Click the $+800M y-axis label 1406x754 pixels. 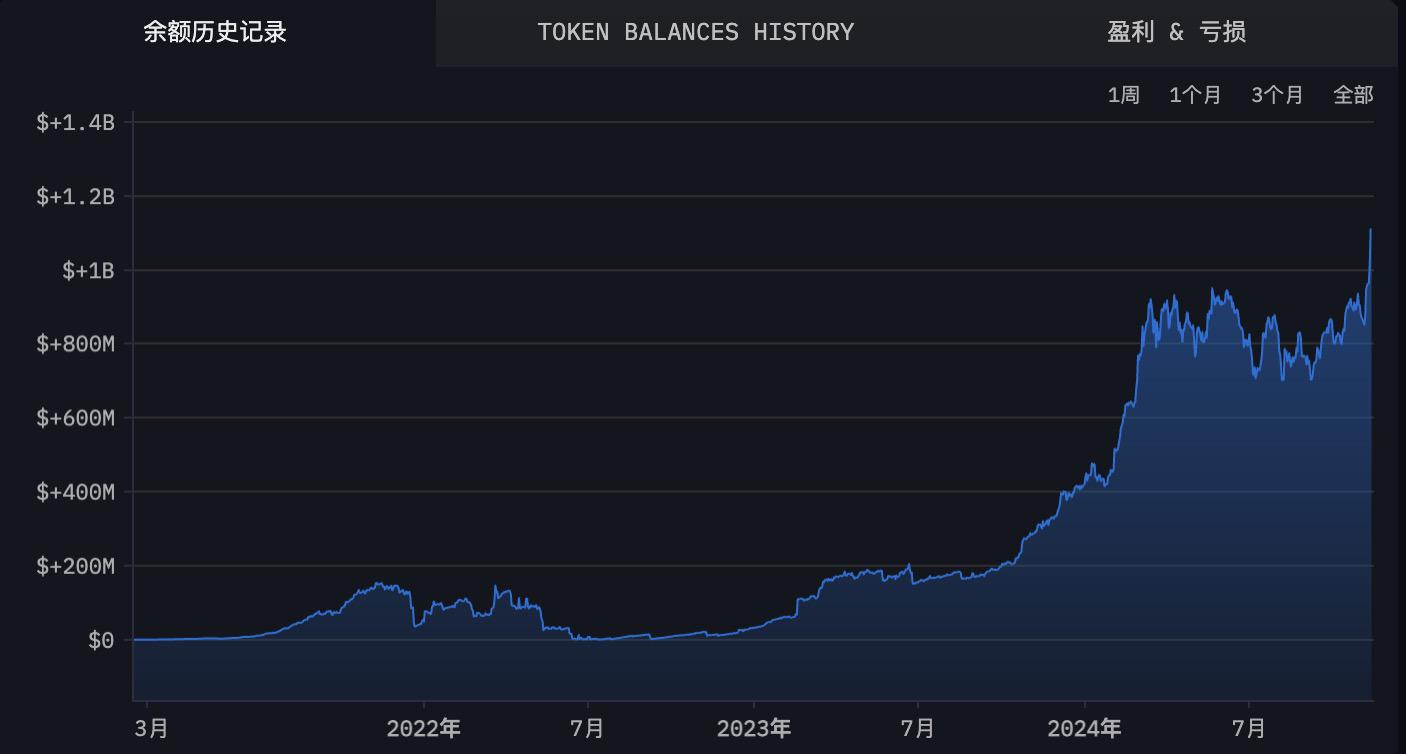(x=76, y=345)
